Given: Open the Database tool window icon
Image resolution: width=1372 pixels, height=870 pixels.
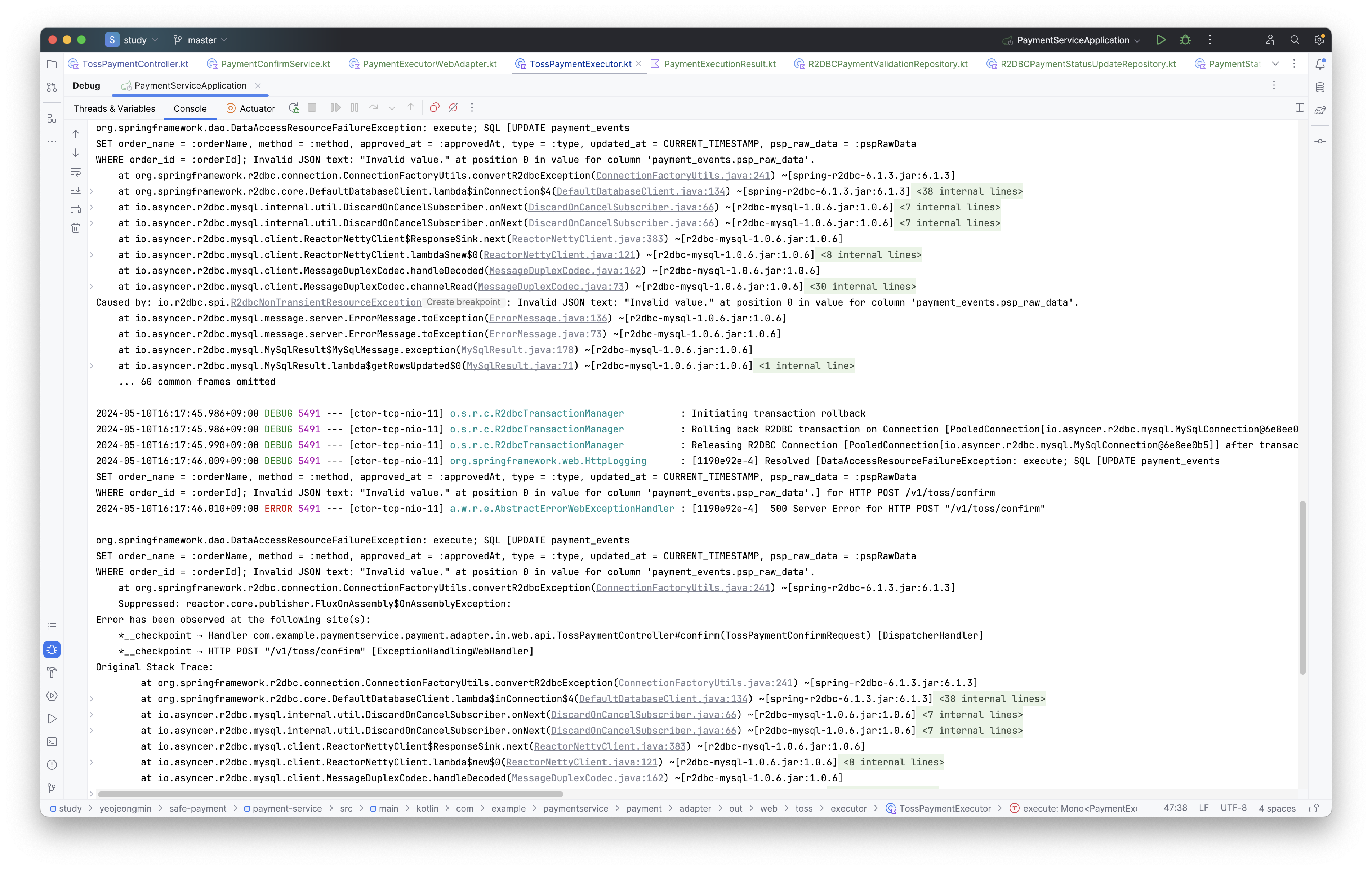Looking at the screenshot, I should (x=1320, y=87).
